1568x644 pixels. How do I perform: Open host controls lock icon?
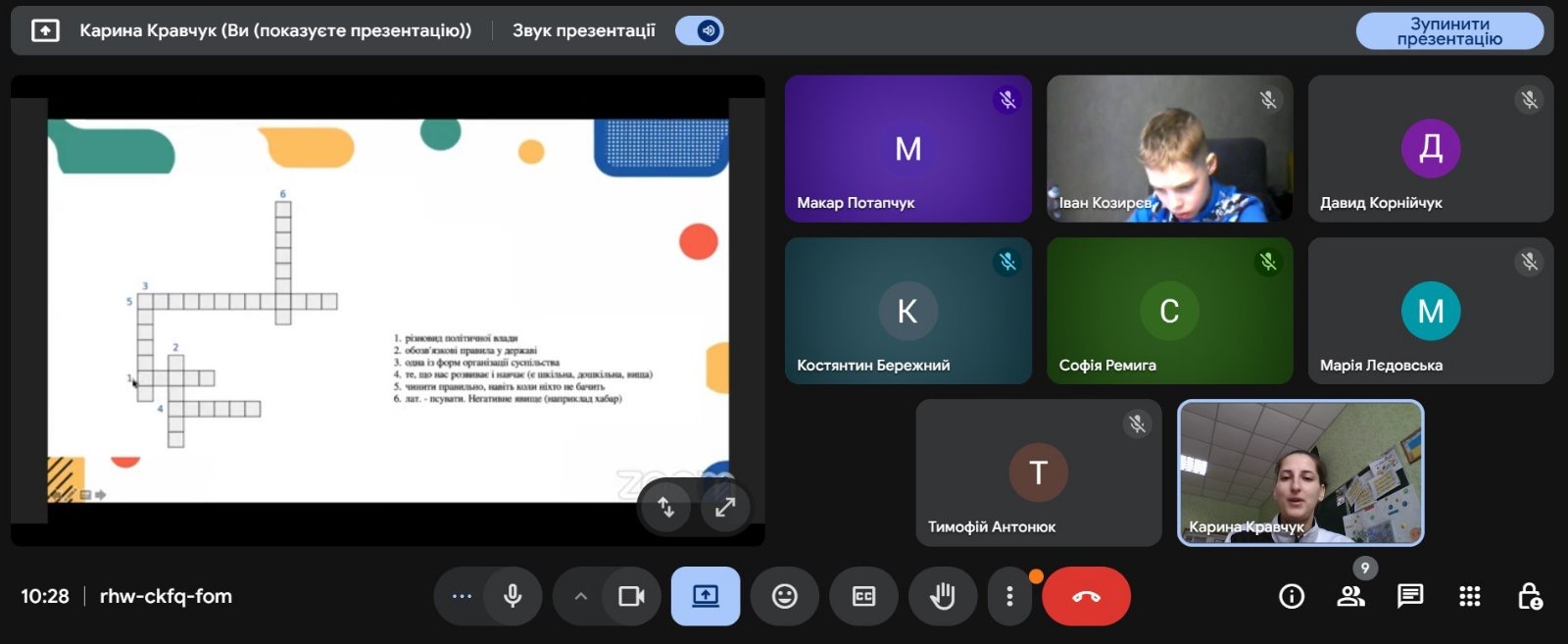pos(1529,596)
